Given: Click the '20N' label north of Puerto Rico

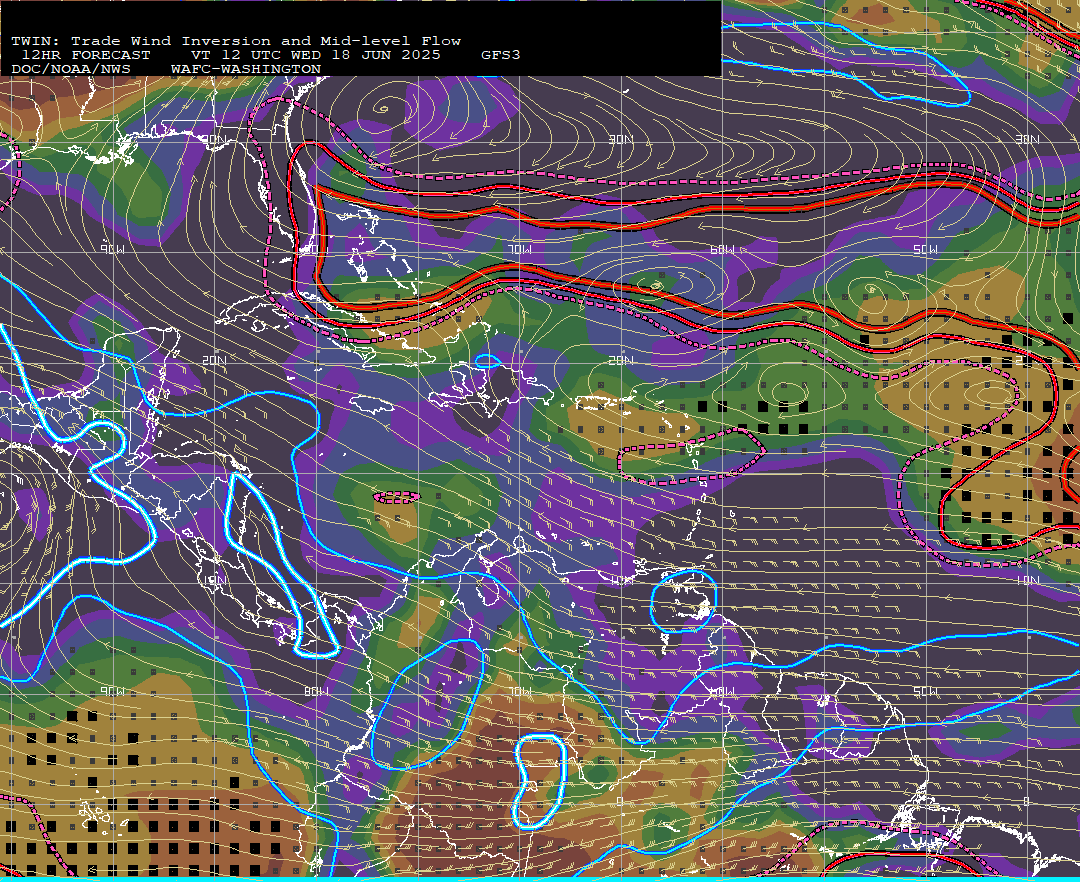Looking at the screenshot, I should [x=621, y=360].
